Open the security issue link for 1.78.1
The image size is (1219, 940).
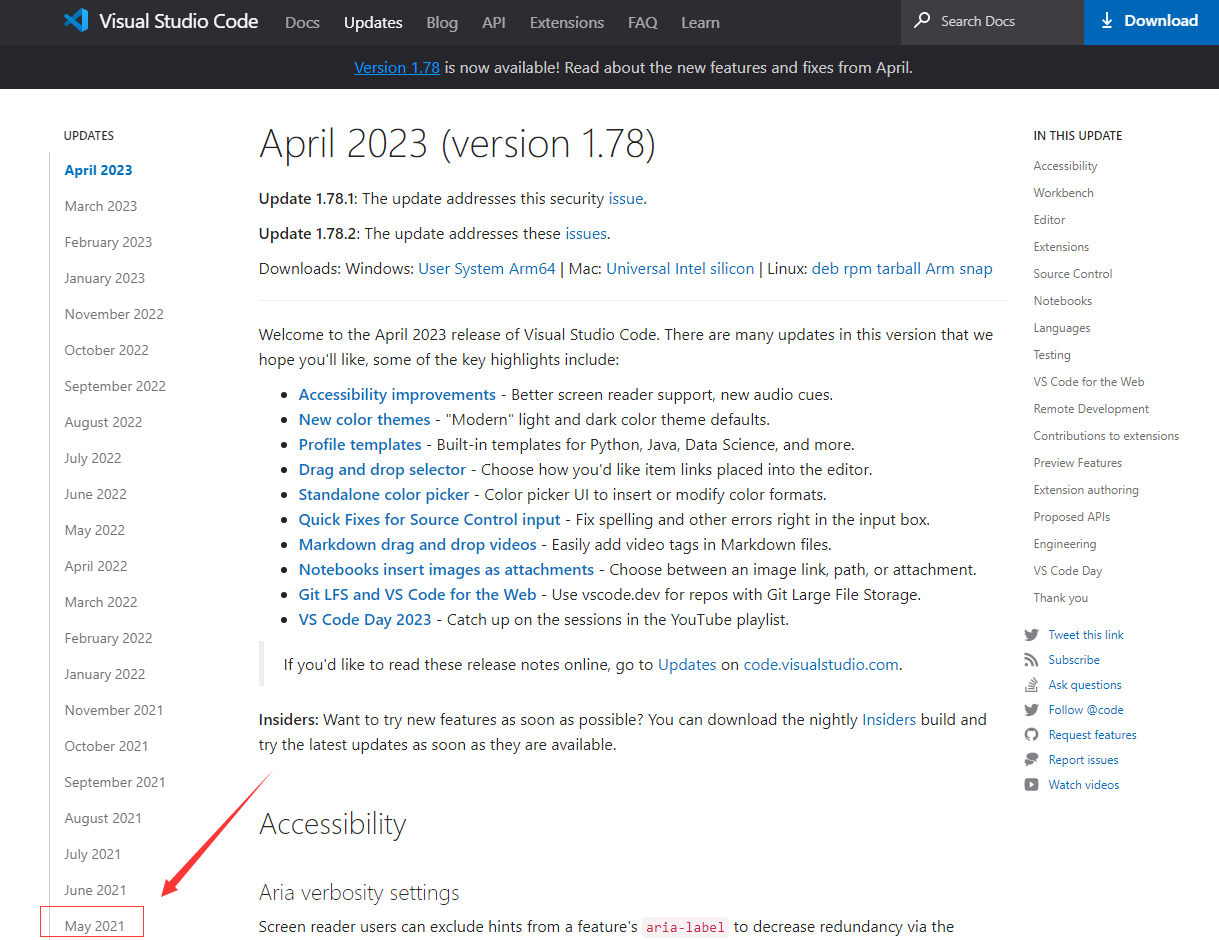click(x=626, y=198)
